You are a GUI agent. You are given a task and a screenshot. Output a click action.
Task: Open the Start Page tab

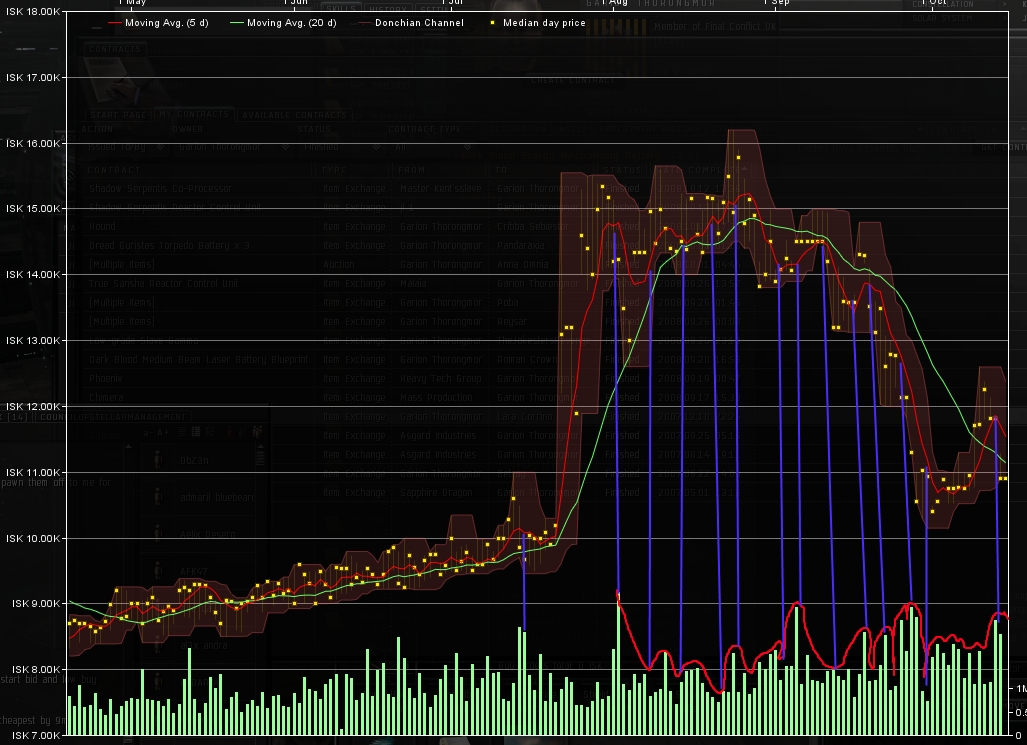click(x=120, y=115)
